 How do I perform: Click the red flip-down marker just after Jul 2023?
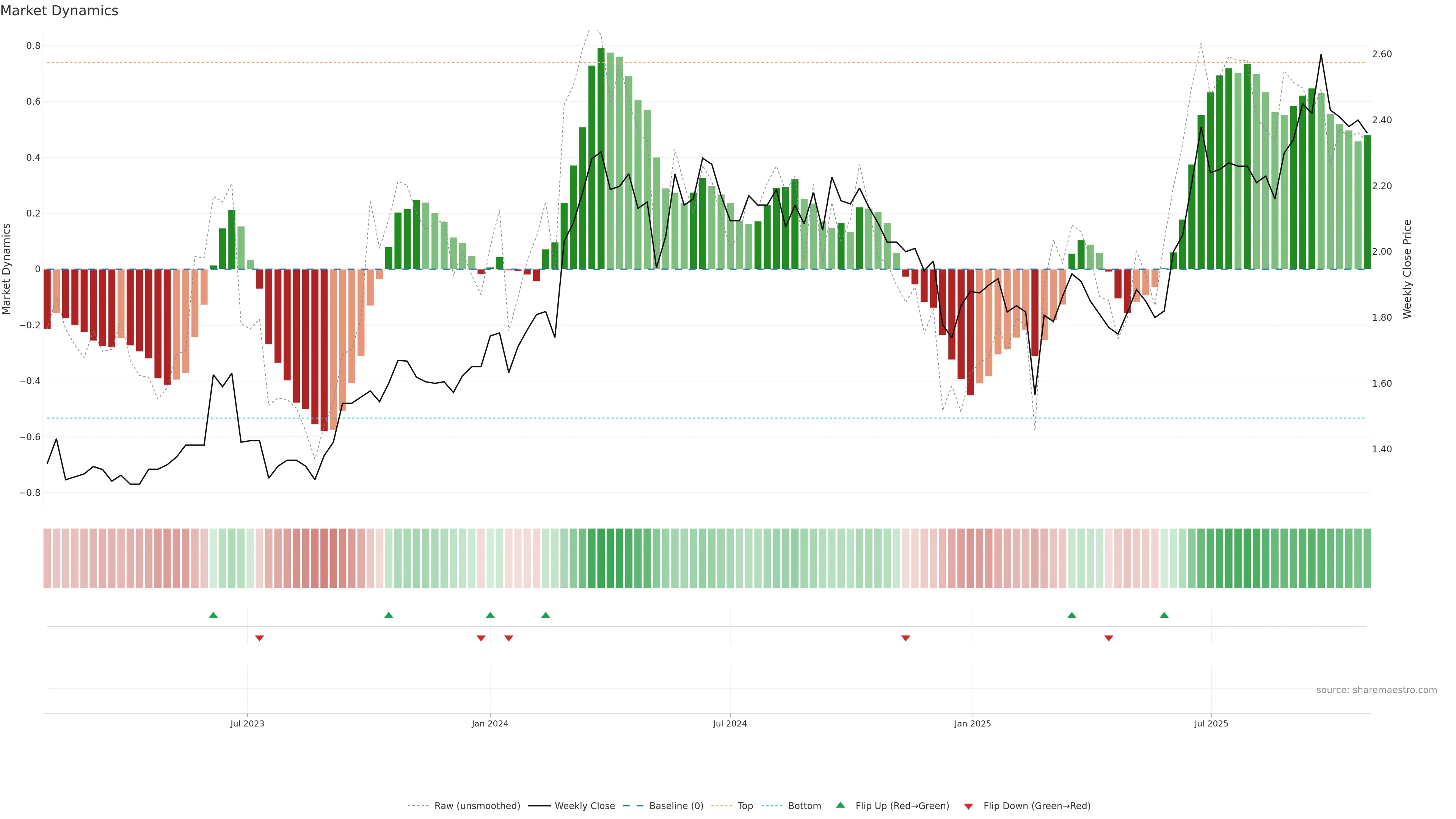pyautogui.click(x=259, y=638)
